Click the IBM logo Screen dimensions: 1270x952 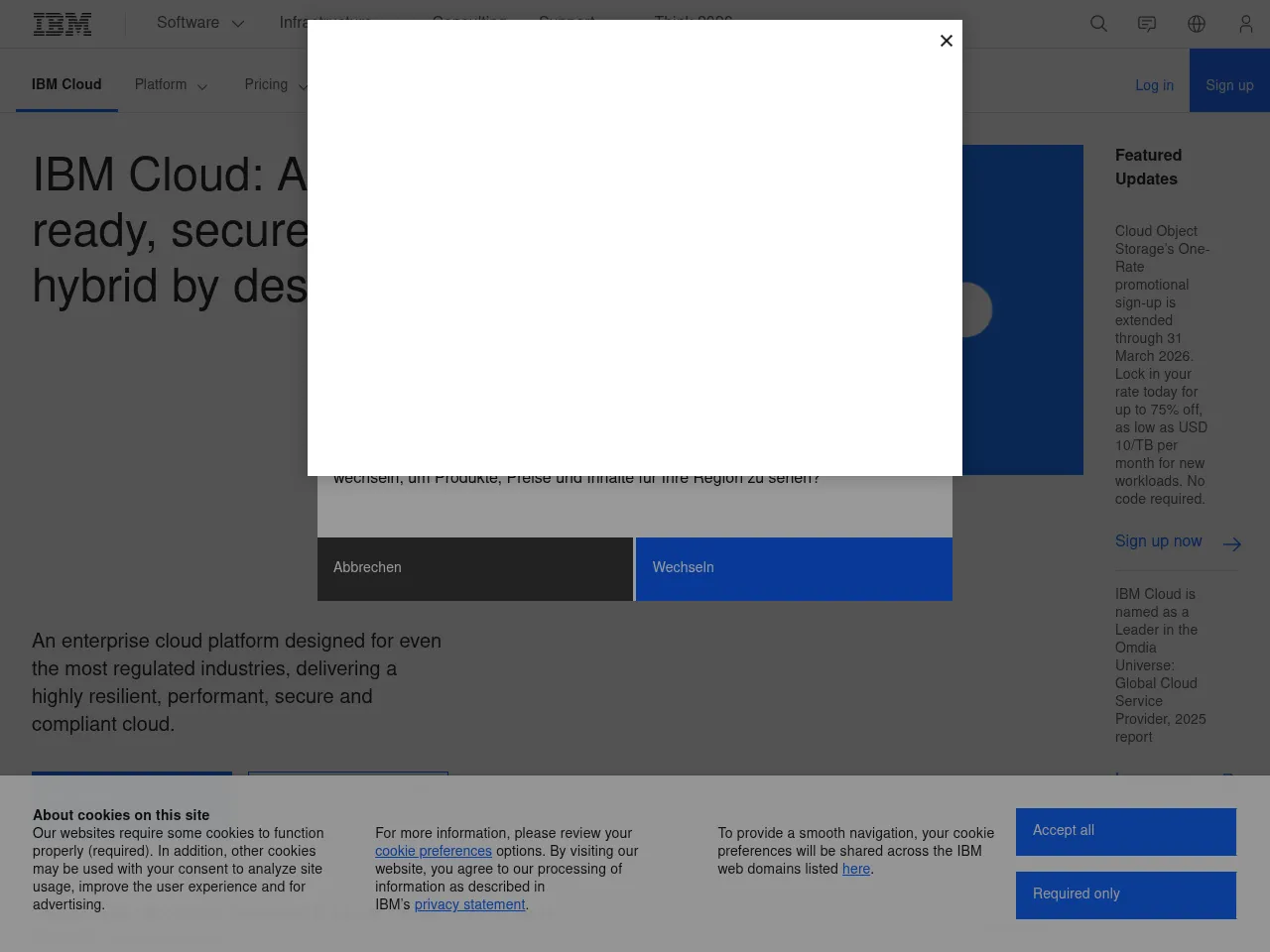[62, 24]
